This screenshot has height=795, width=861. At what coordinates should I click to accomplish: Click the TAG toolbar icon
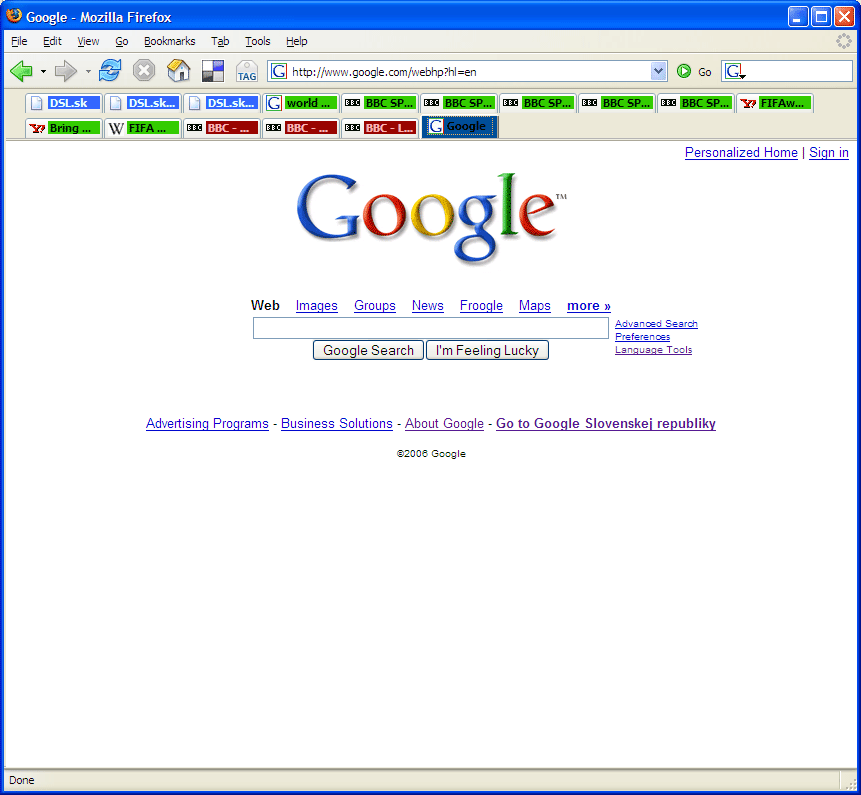click(x=247, y=71)
